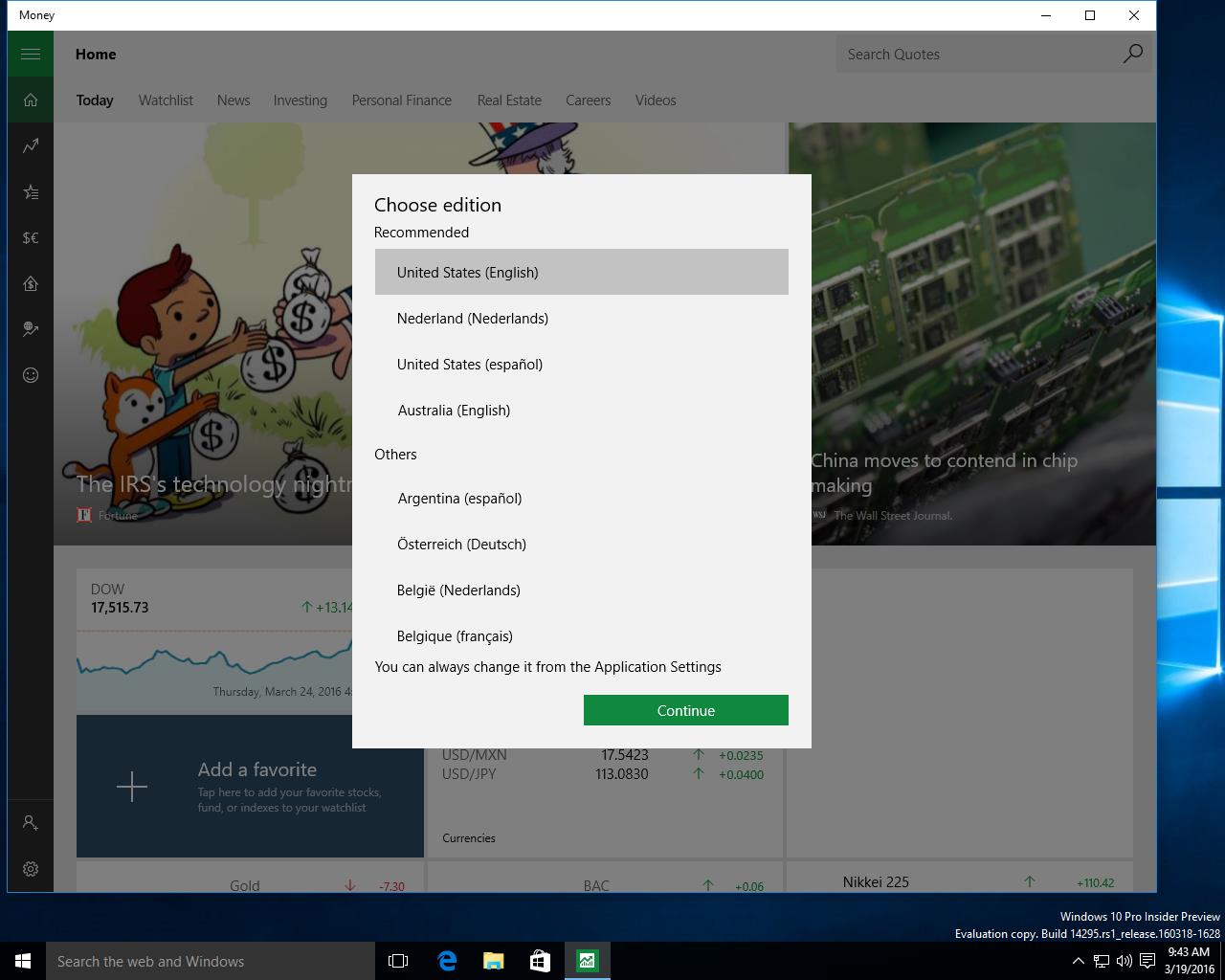Open the USD/JPY currency row
Screen dimensions: 1225x980
point(603,774)
